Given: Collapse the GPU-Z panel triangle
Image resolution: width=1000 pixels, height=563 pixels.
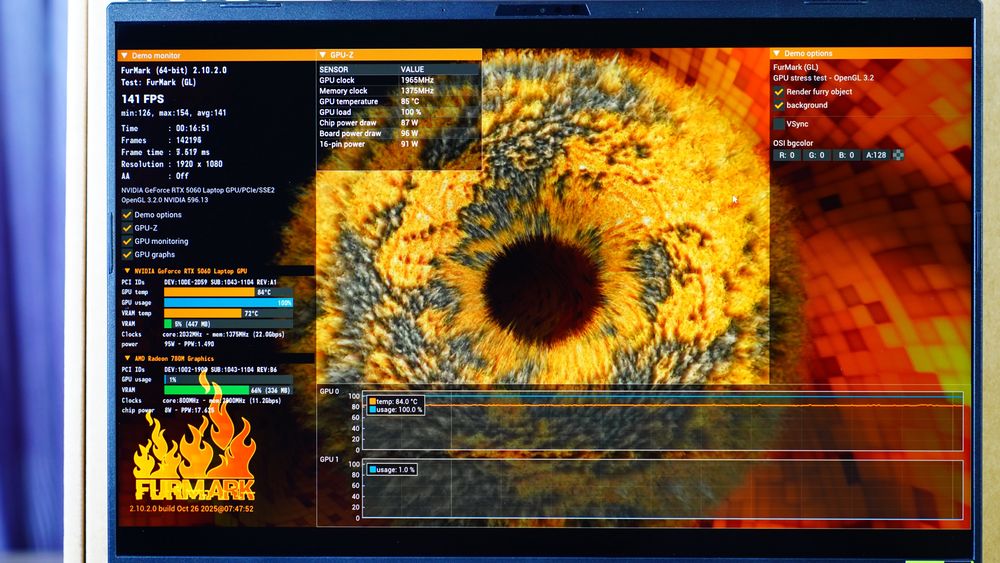Looking at the screenshot, I should 323,55.
